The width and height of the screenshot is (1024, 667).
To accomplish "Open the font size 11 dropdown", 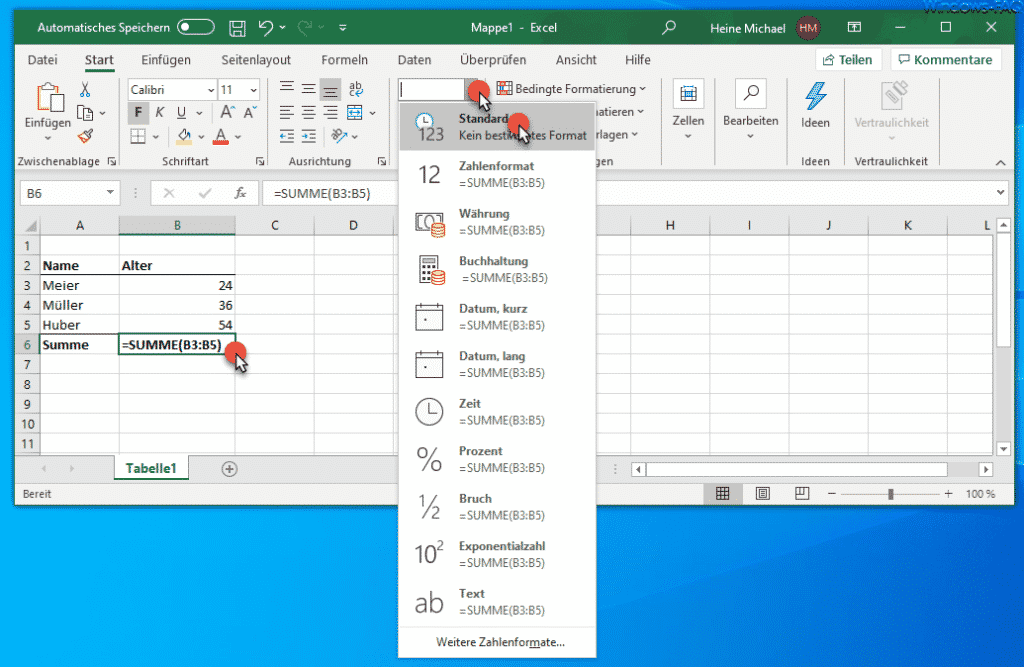I will tap(253, 90).
